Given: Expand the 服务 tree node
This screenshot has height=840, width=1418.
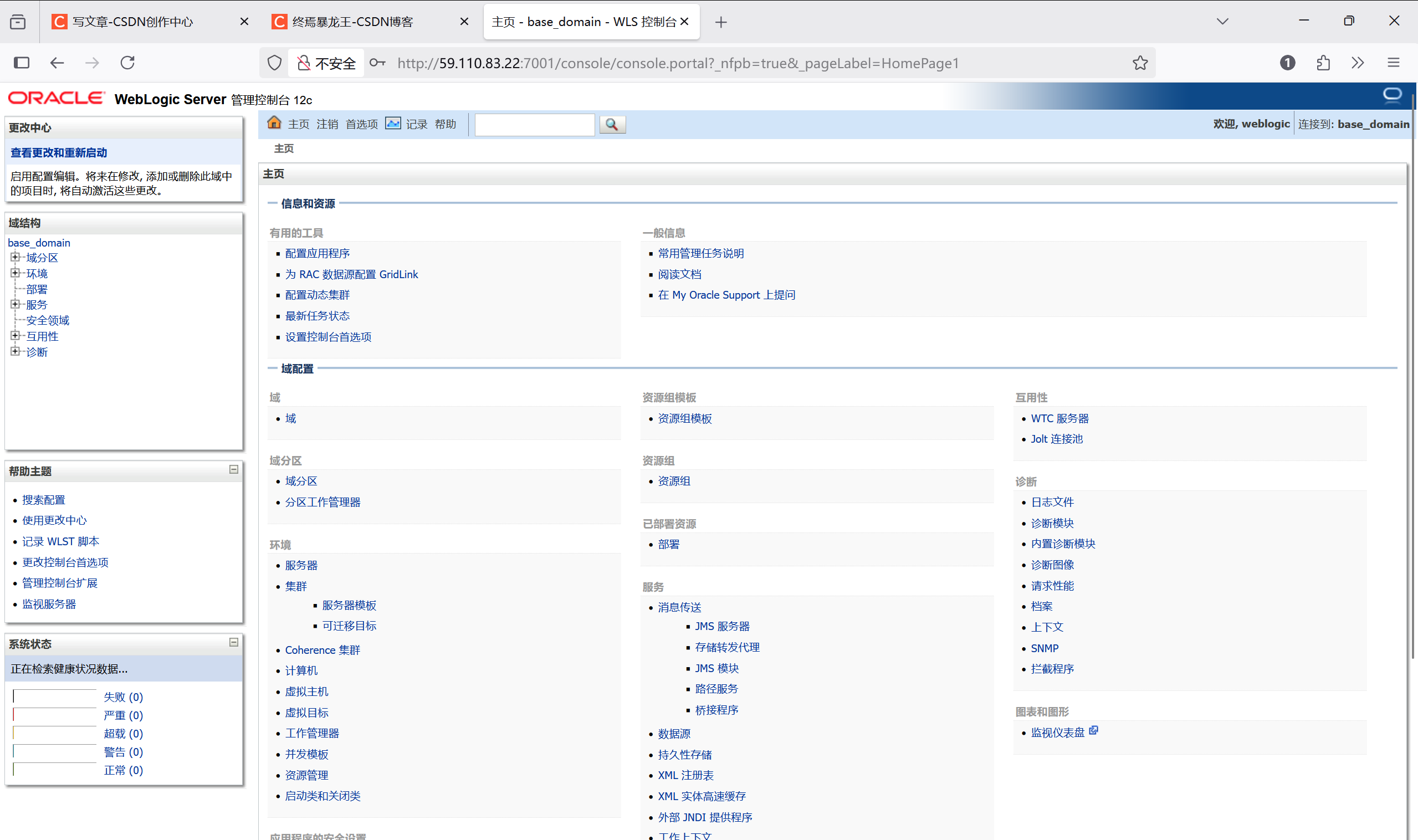Looking at the screenshot, I should click(16, 304).
